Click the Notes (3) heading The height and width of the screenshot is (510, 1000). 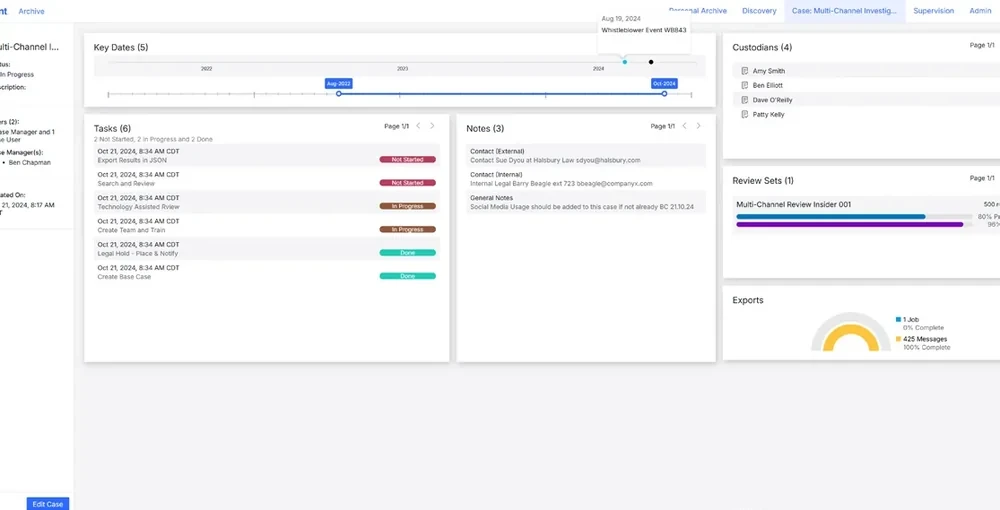tap(485, 128)
